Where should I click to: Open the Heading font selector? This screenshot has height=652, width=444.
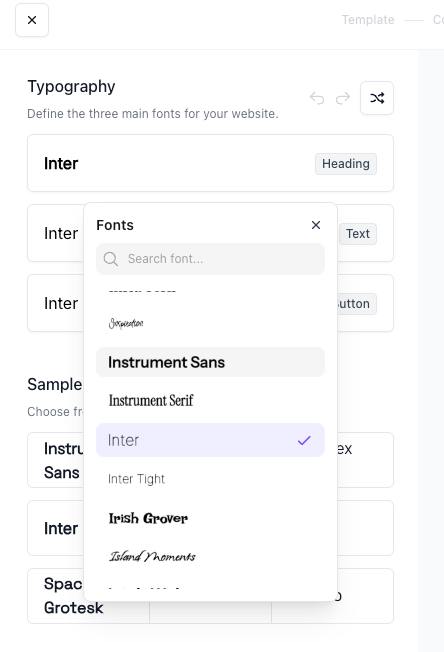[x=210, y=163]
